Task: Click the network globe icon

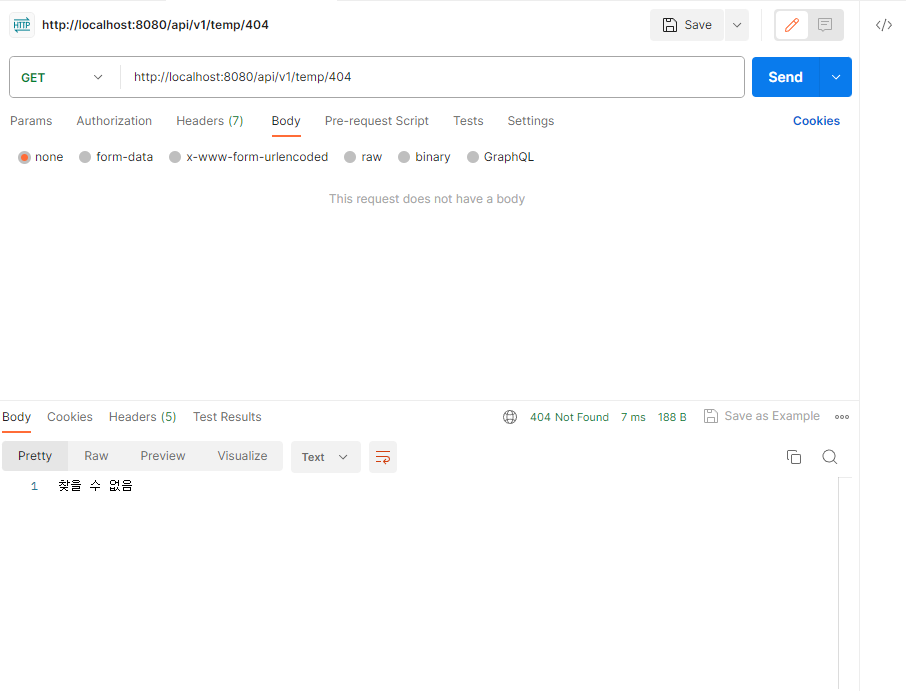Action: click(510, 417)
